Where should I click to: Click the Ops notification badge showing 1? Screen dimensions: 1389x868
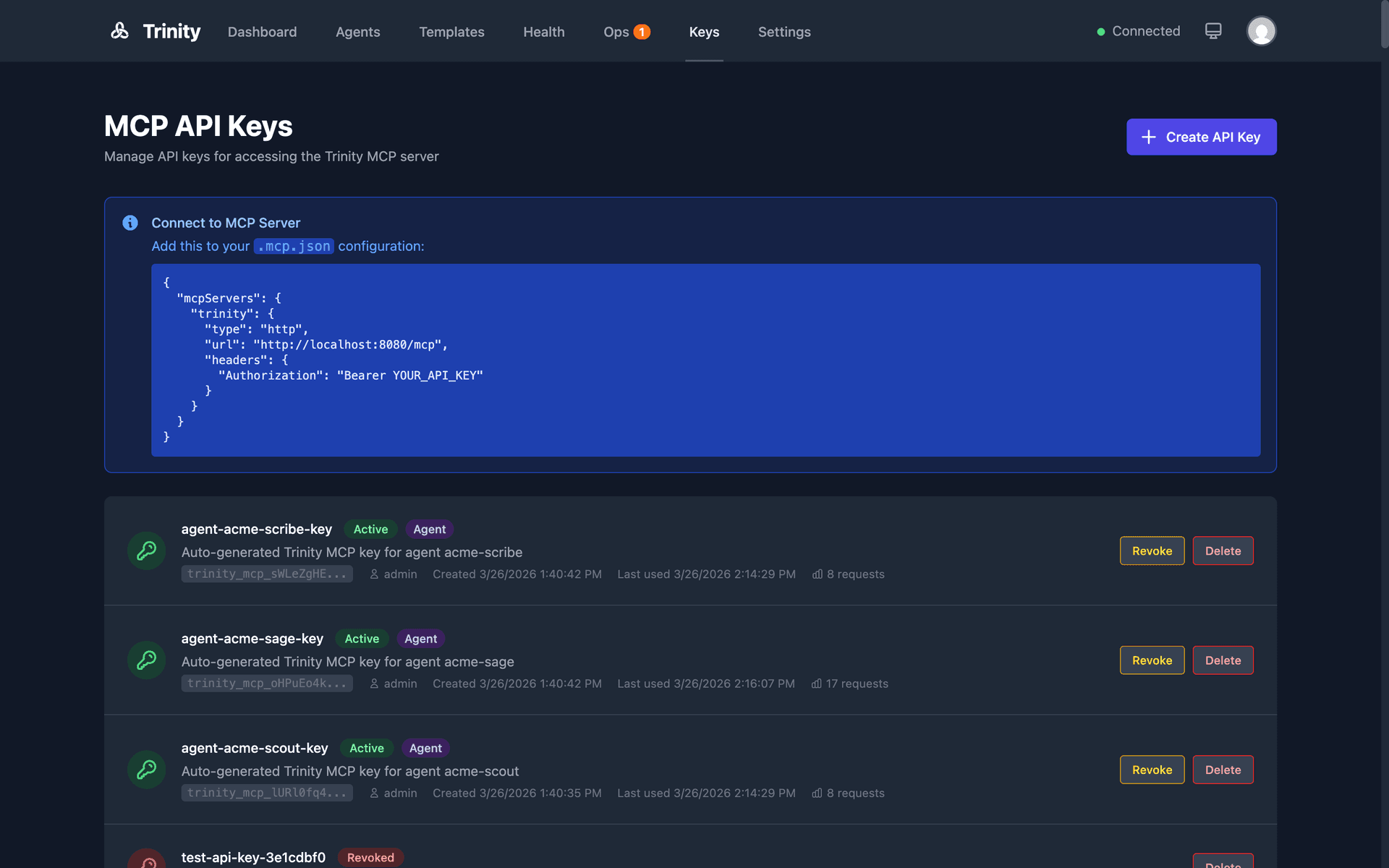(x=642, y=32)
